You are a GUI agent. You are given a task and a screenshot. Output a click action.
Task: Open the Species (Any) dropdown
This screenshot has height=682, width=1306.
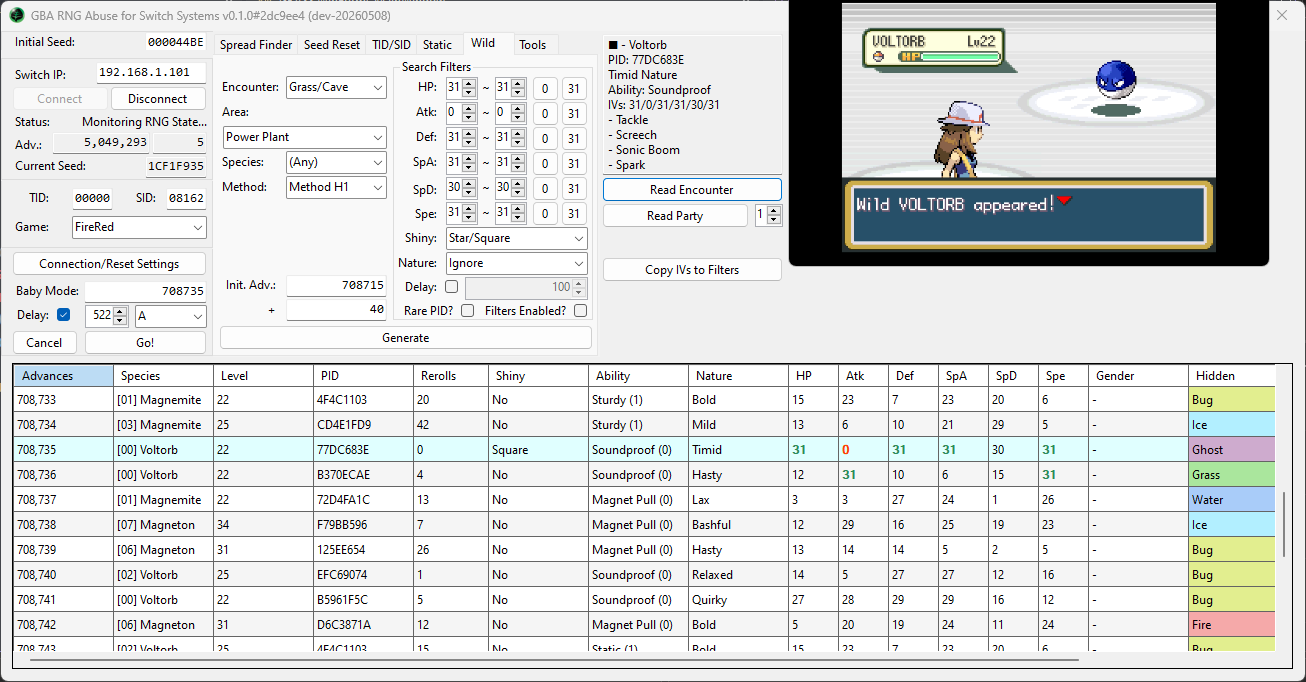click(x=336, y=162)
